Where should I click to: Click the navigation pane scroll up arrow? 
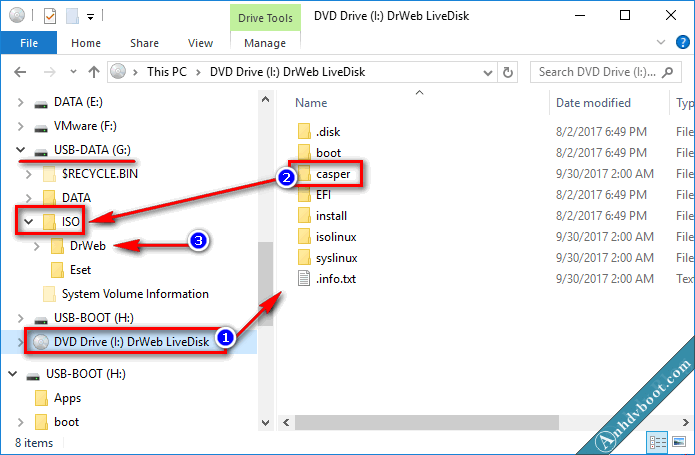pyautogui.click(x=266, y=99)
